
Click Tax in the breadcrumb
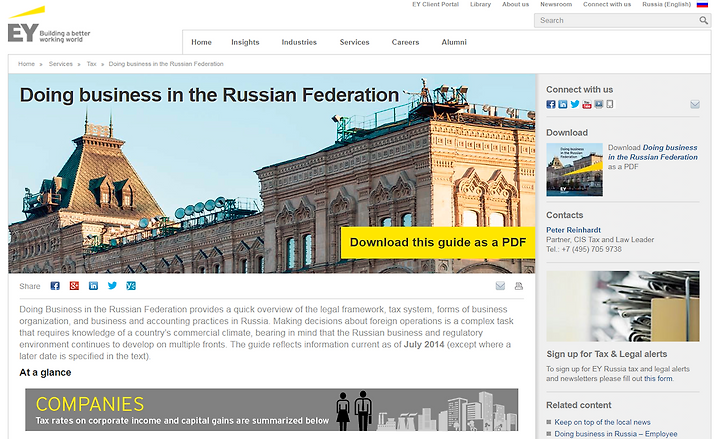click(91, 64)
